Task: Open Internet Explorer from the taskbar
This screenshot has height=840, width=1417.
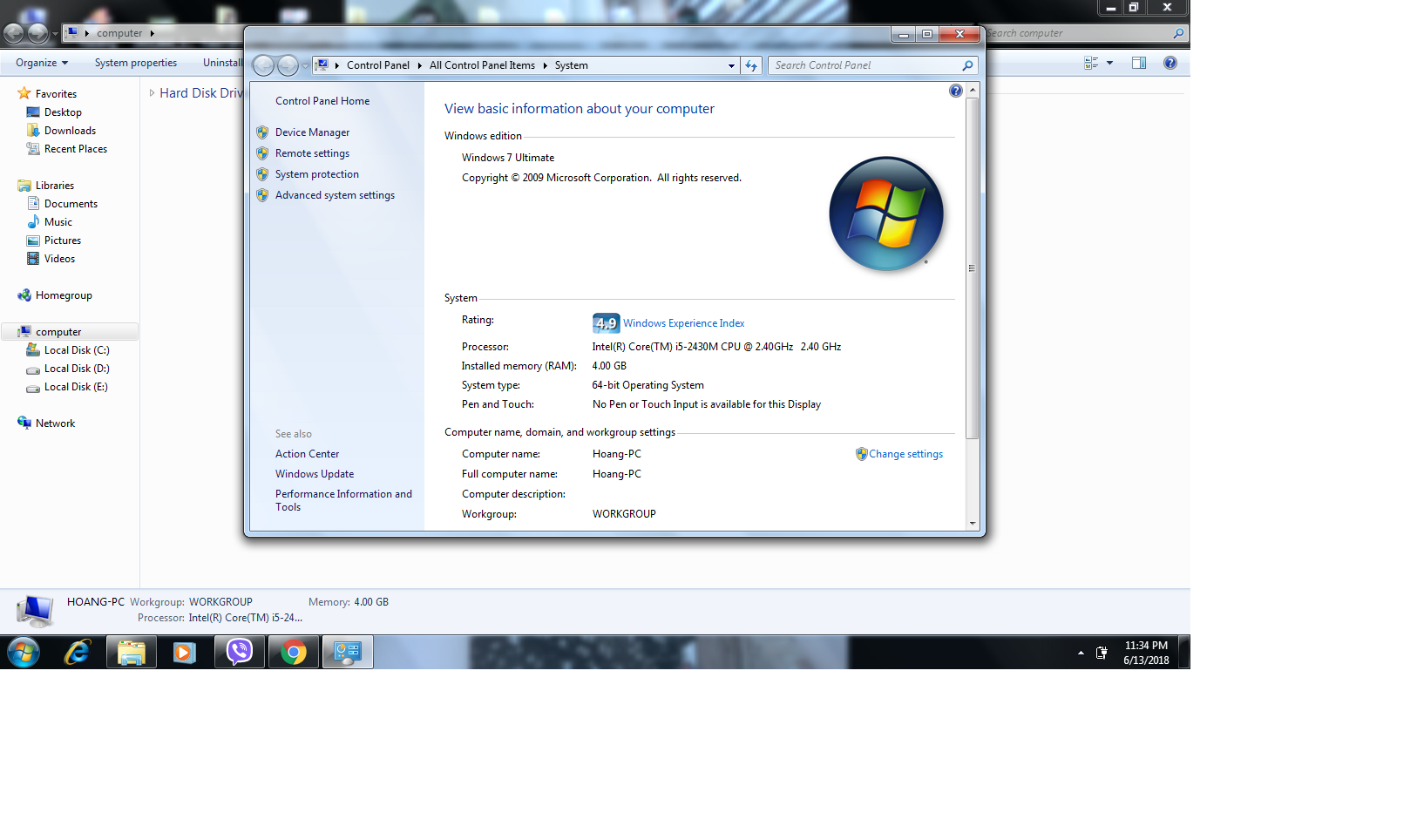Action: (x=78, y=652)
